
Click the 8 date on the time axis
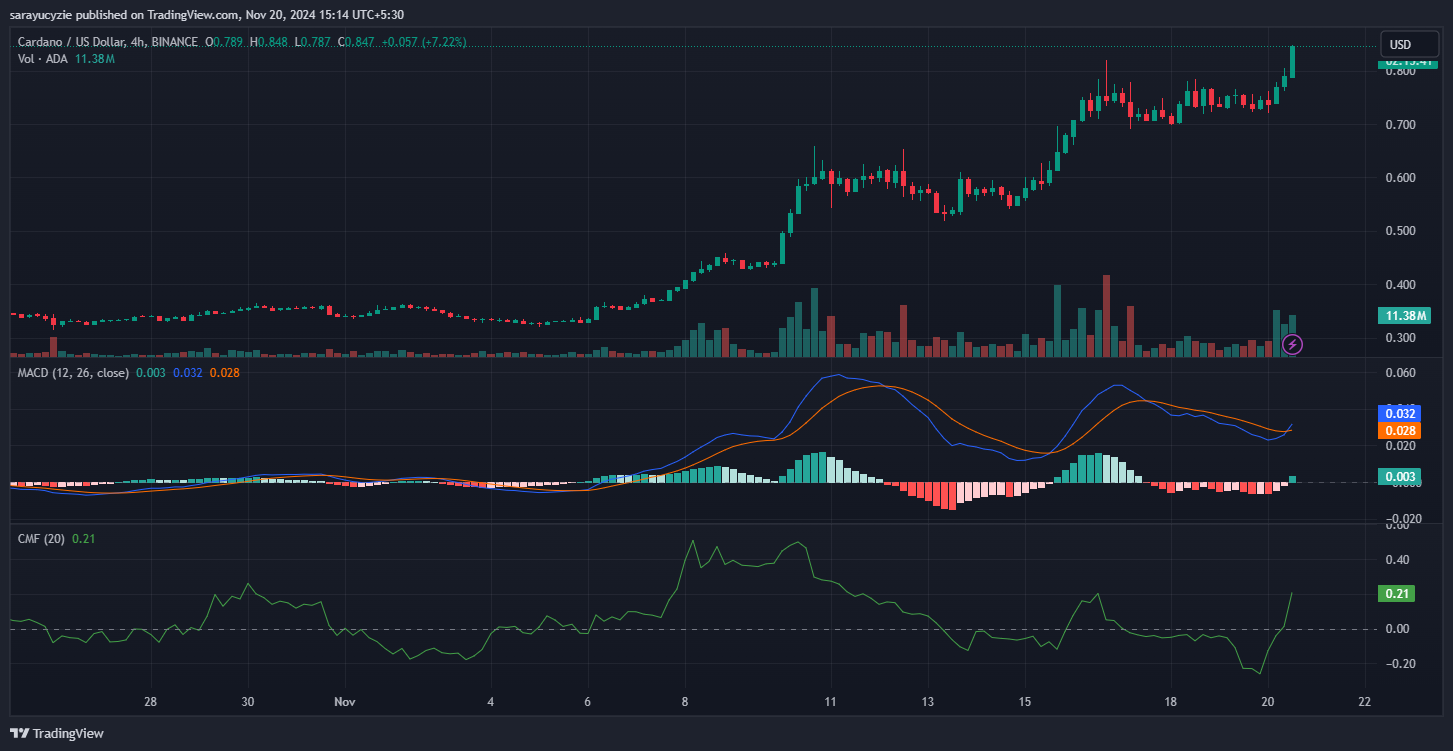point(685,702)
